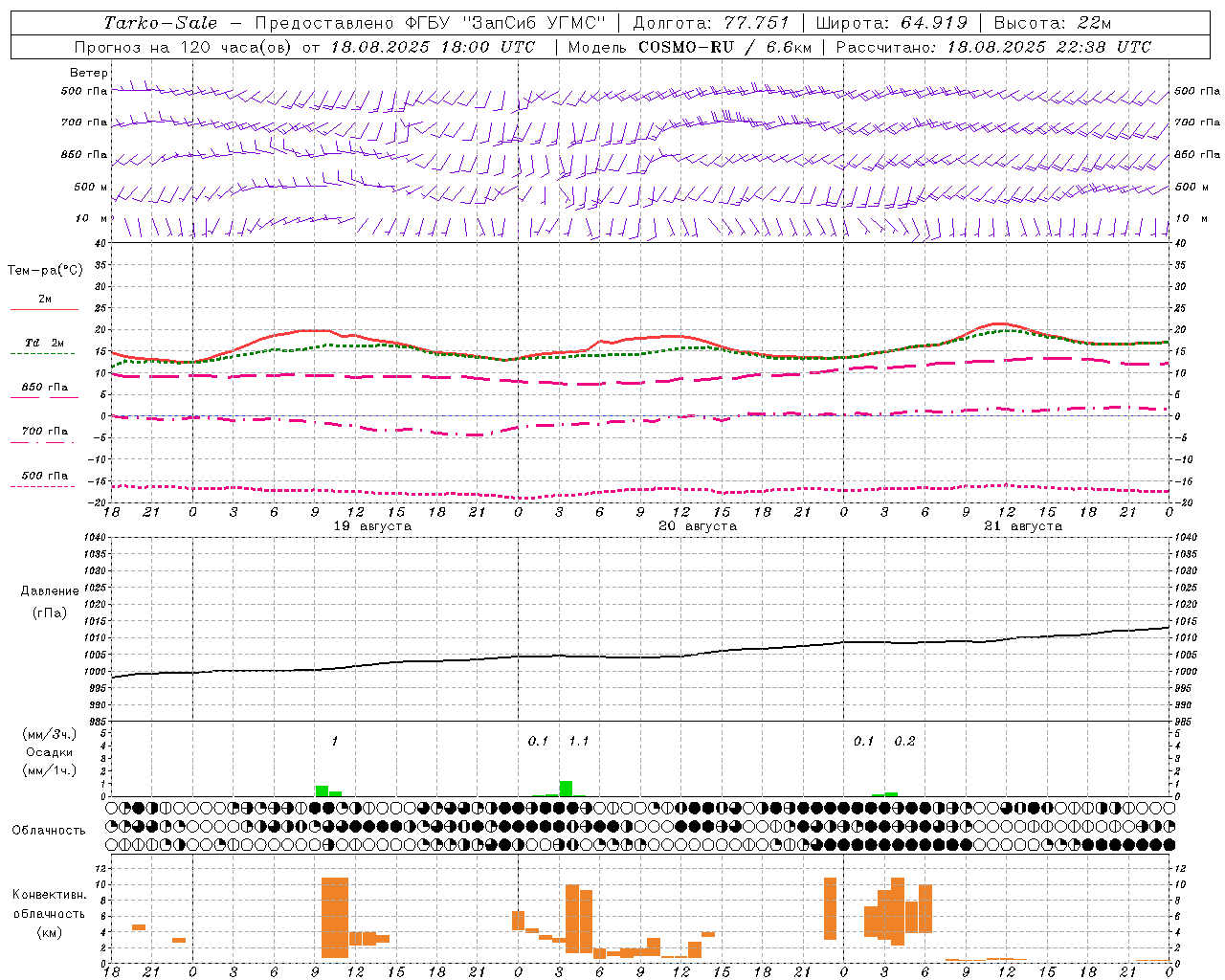Click the 19 августа date label
The height and width of the screenshot is (980, 1225).
[372, 526]
